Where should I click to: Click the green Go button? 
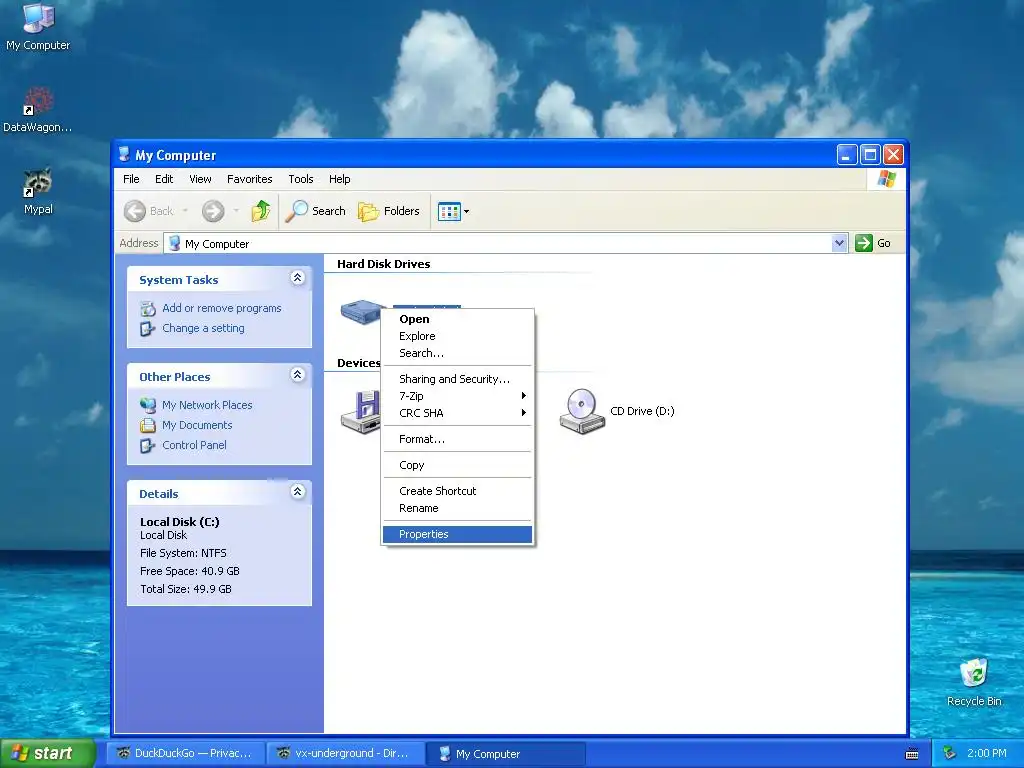click(x=874, y=243)
